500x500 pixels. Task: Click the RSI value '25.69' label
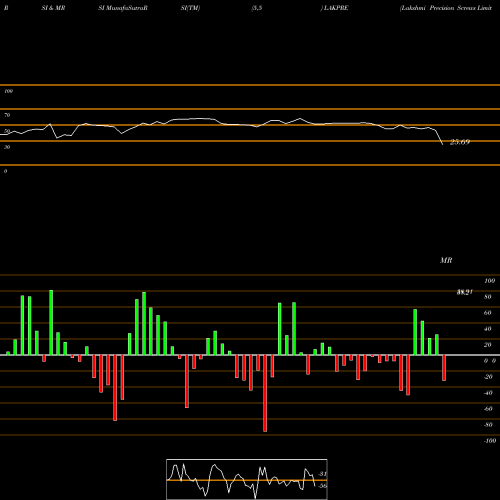click(460, 142)
